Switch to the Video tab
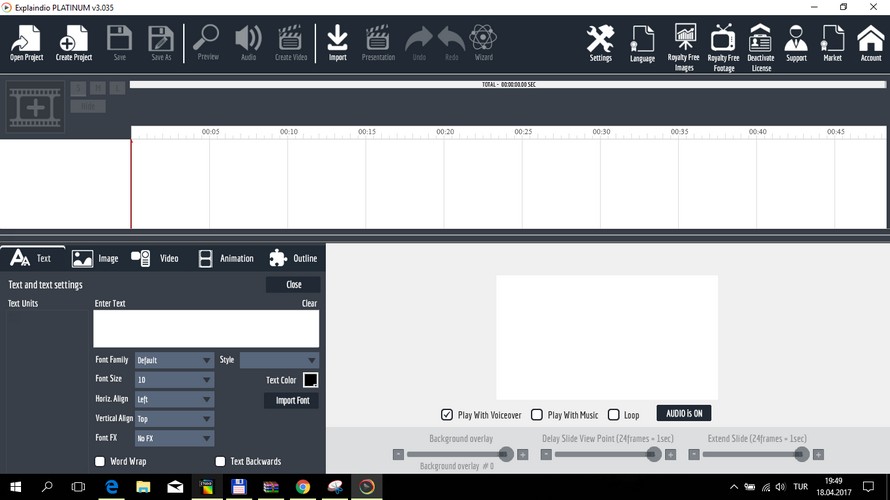Image resolution: width=890 pixels, height=500 pixels. 154,258
